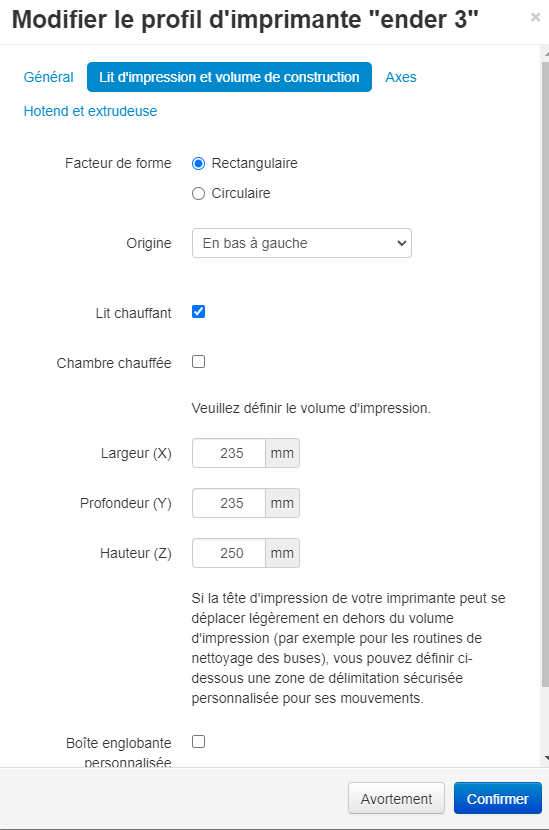
Task: Open the Hotend et extrudeuse tab
Action: point(91,111)
